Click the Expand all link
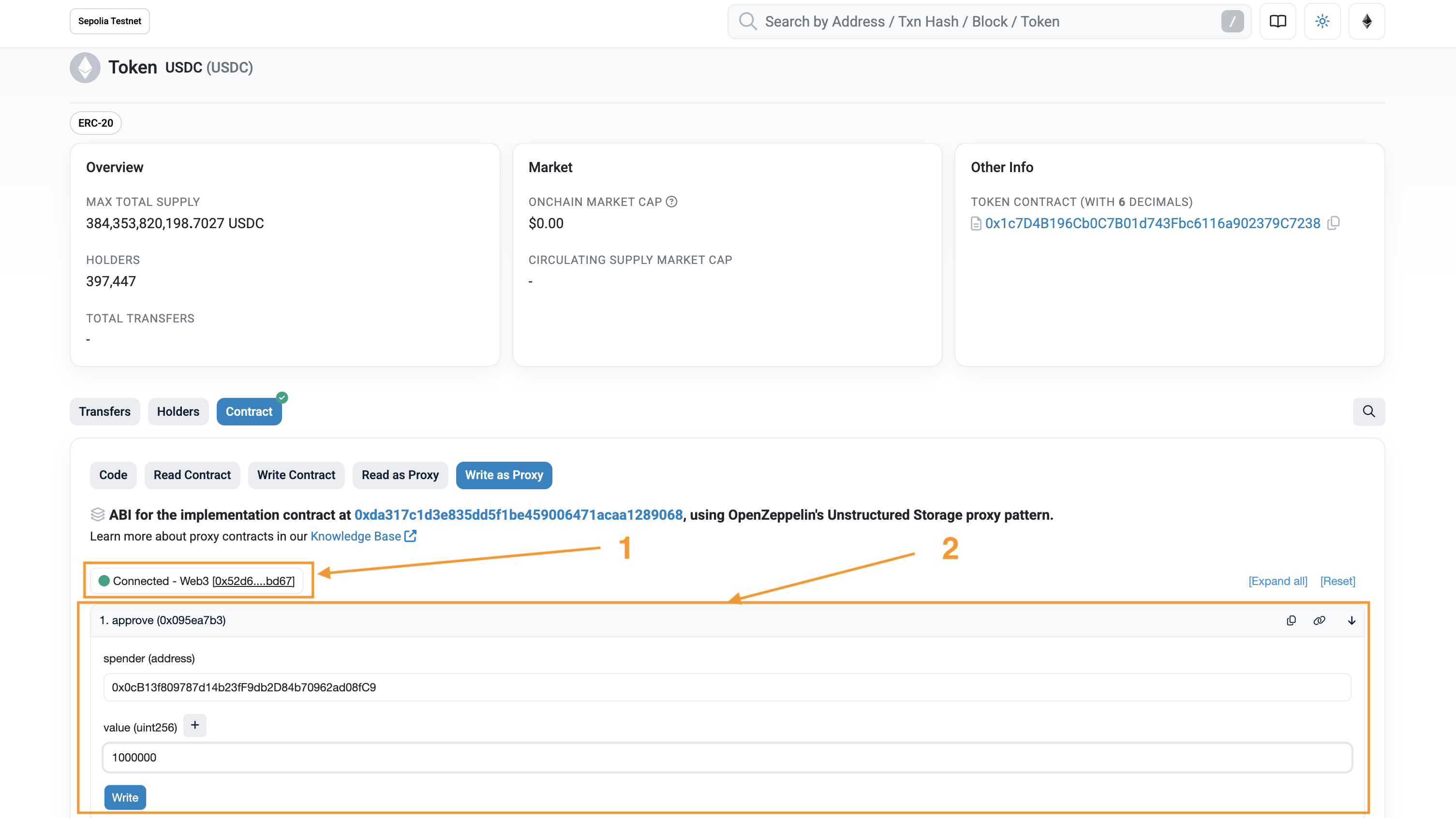The width and height of the screenshot is (1456, 818). coord(1278,581)
